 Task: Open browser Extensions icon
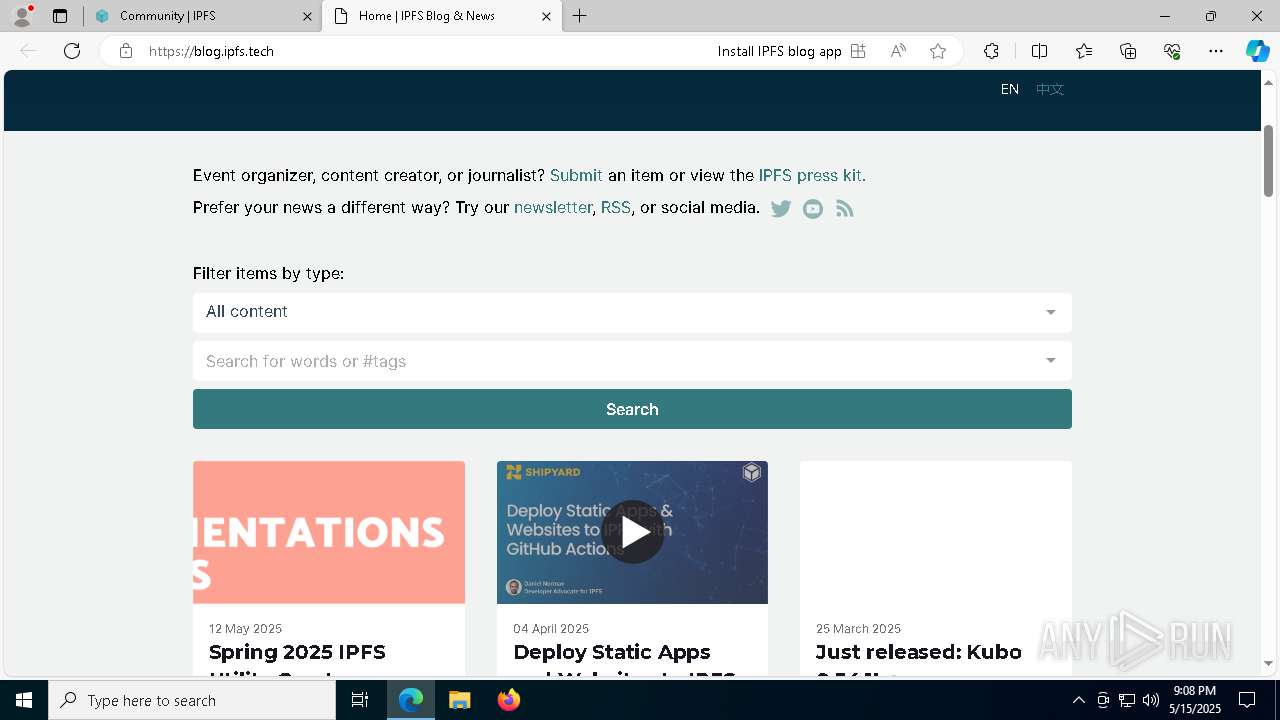pos(991,51)
